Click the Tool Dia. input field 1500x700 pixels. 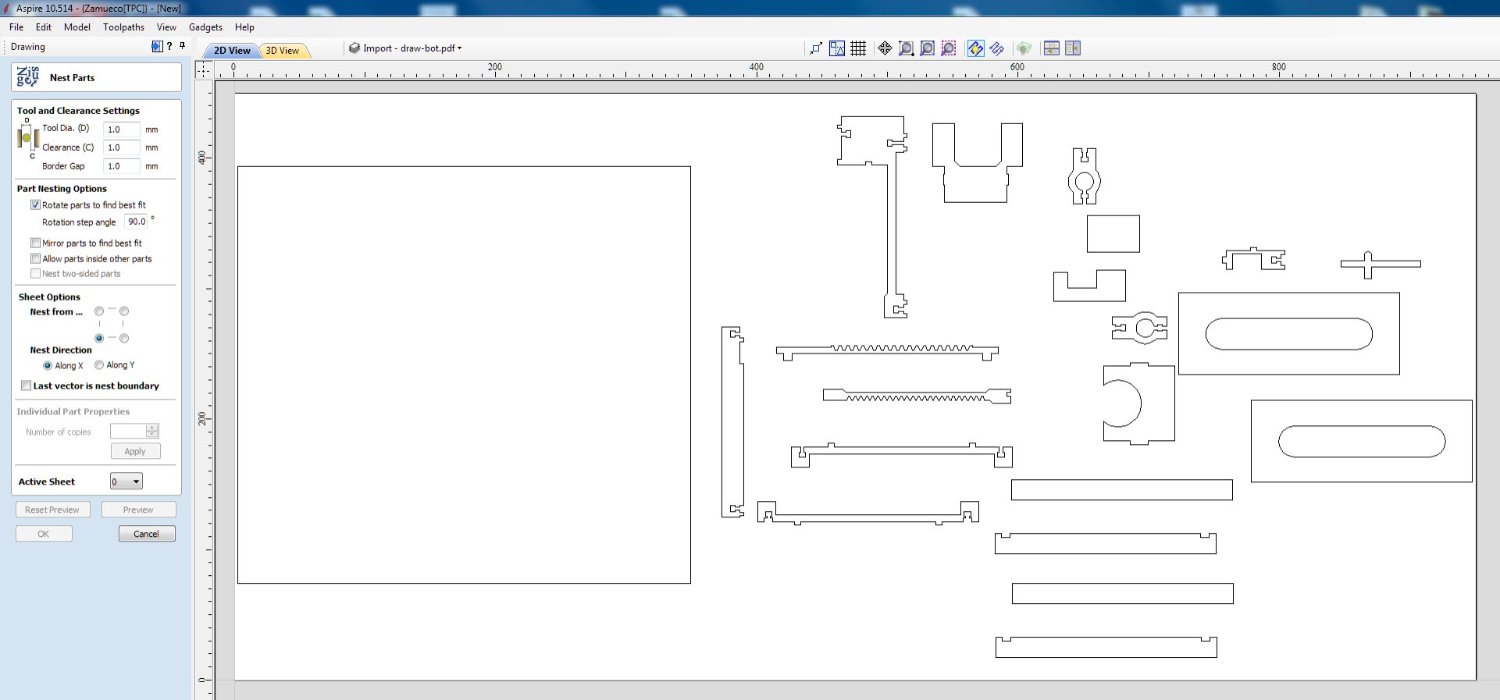click(x=121, y=130)
